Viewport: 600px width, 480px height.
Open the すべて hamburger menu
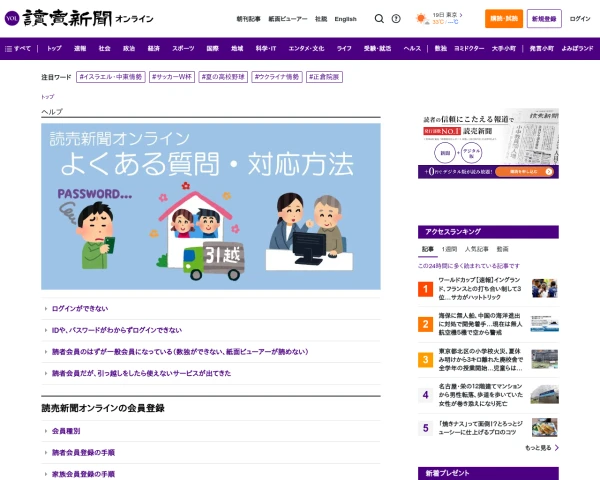tap(18, 48)
